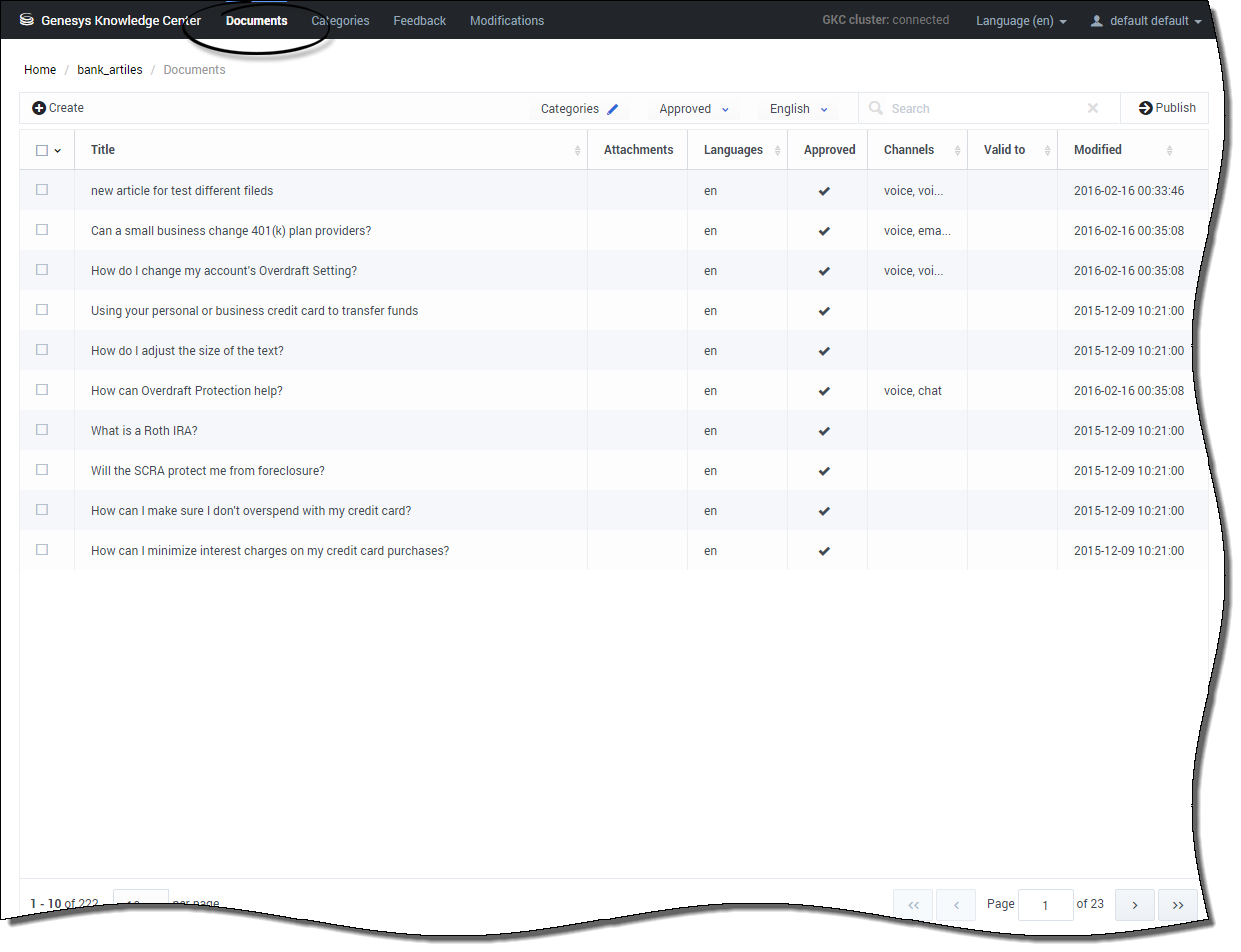Sort by Modified column arrows
Image resolution: width=1241 pixels, height=952 pixels.
coord(1169,150)
